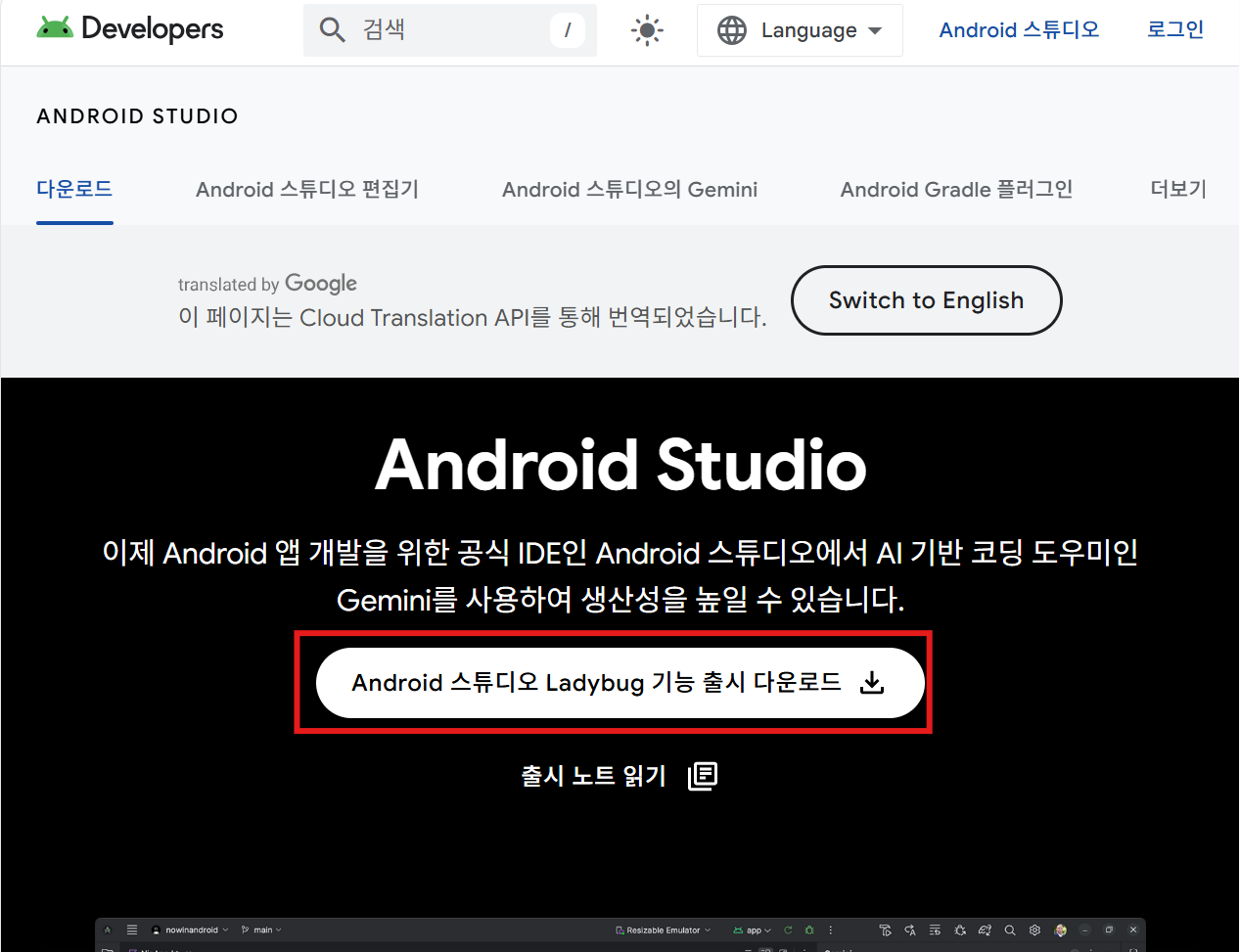
Task: Open the Android 스튜디오의 Gemini tab
Action: (x=629, y=190)
